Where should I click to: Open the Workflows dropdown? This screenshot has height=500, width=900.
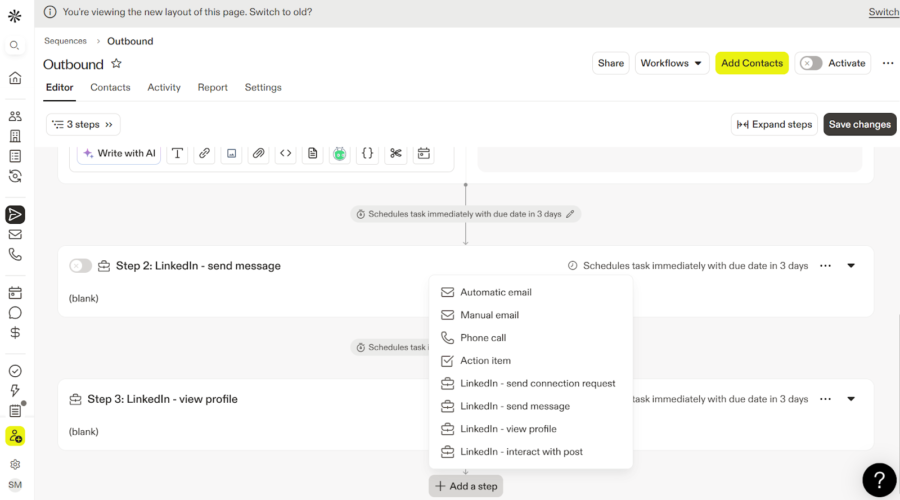click(672, 63)
